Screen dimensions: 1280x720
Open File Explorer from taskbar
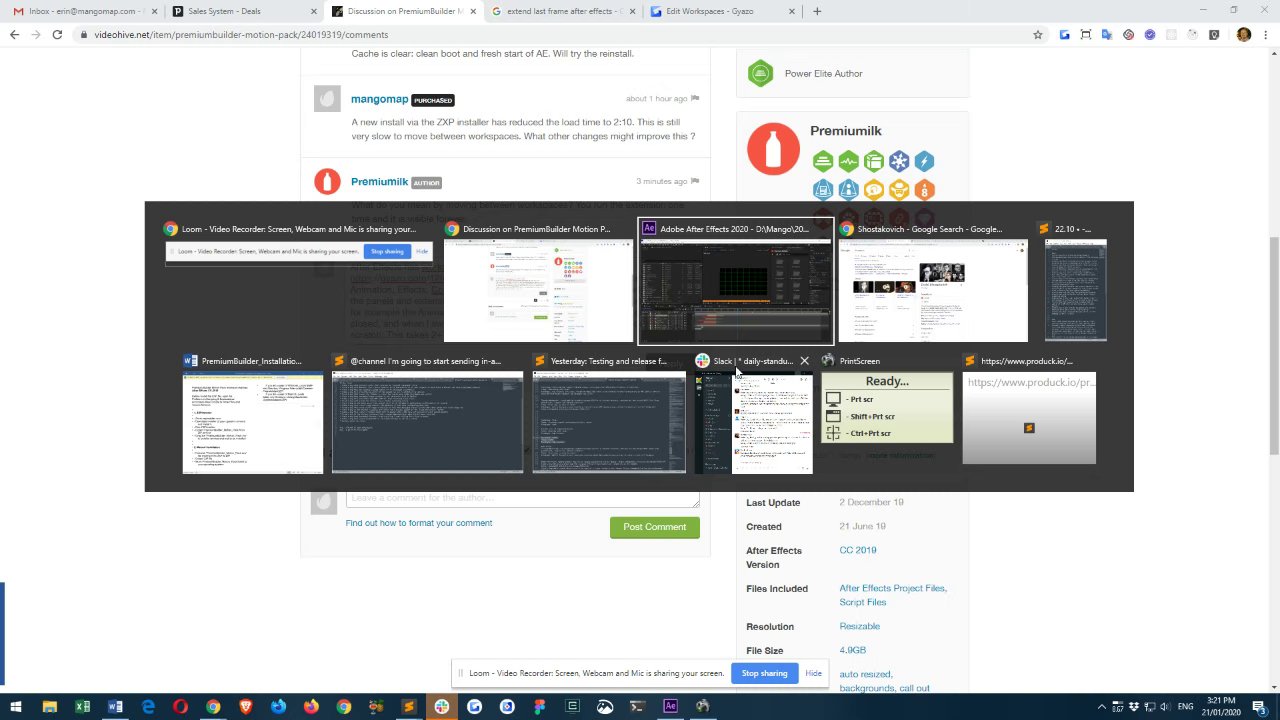tap(49, 707)
